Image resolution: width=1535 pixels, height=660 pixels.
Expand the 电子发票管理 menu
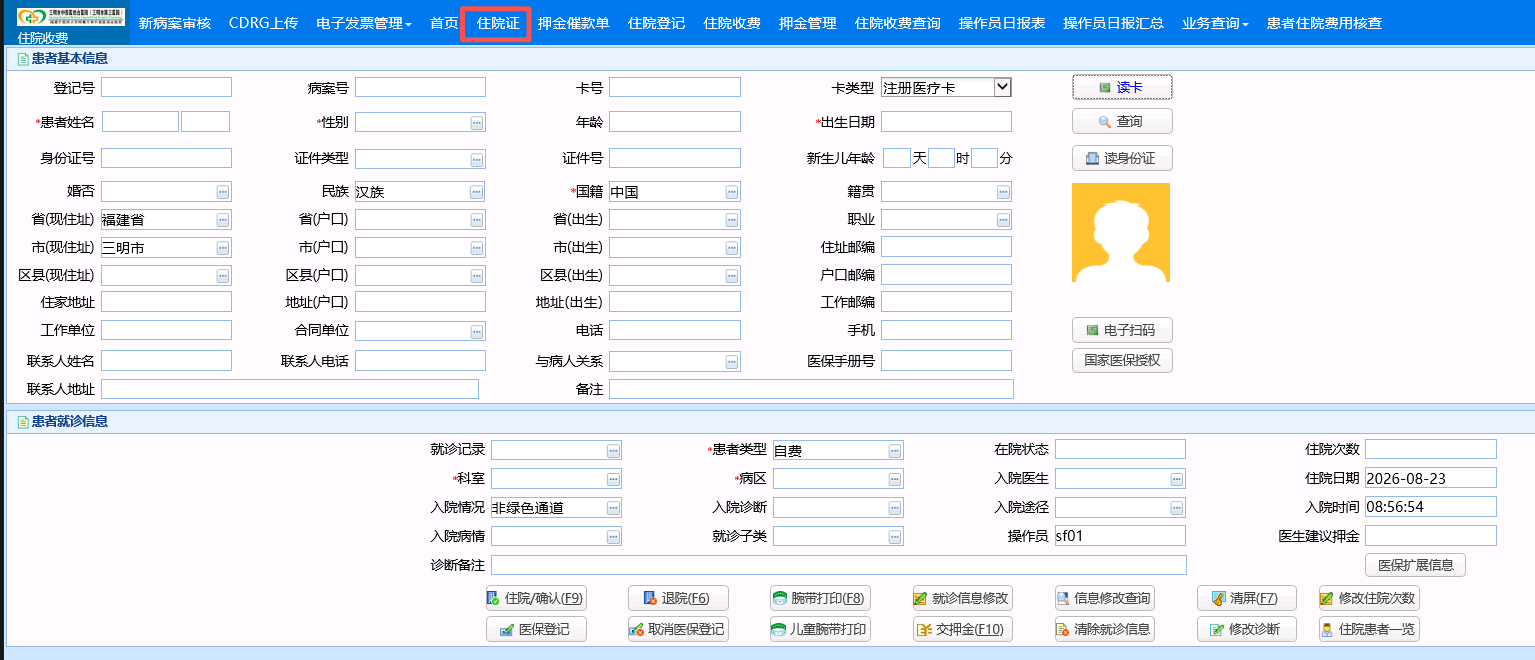(x=364, y=23)
